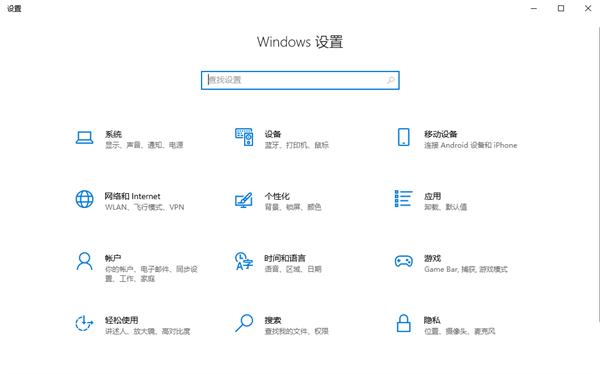600x374 pixels.
Task: Go to 网络和 Internet settings title
Action: point(132,196)
